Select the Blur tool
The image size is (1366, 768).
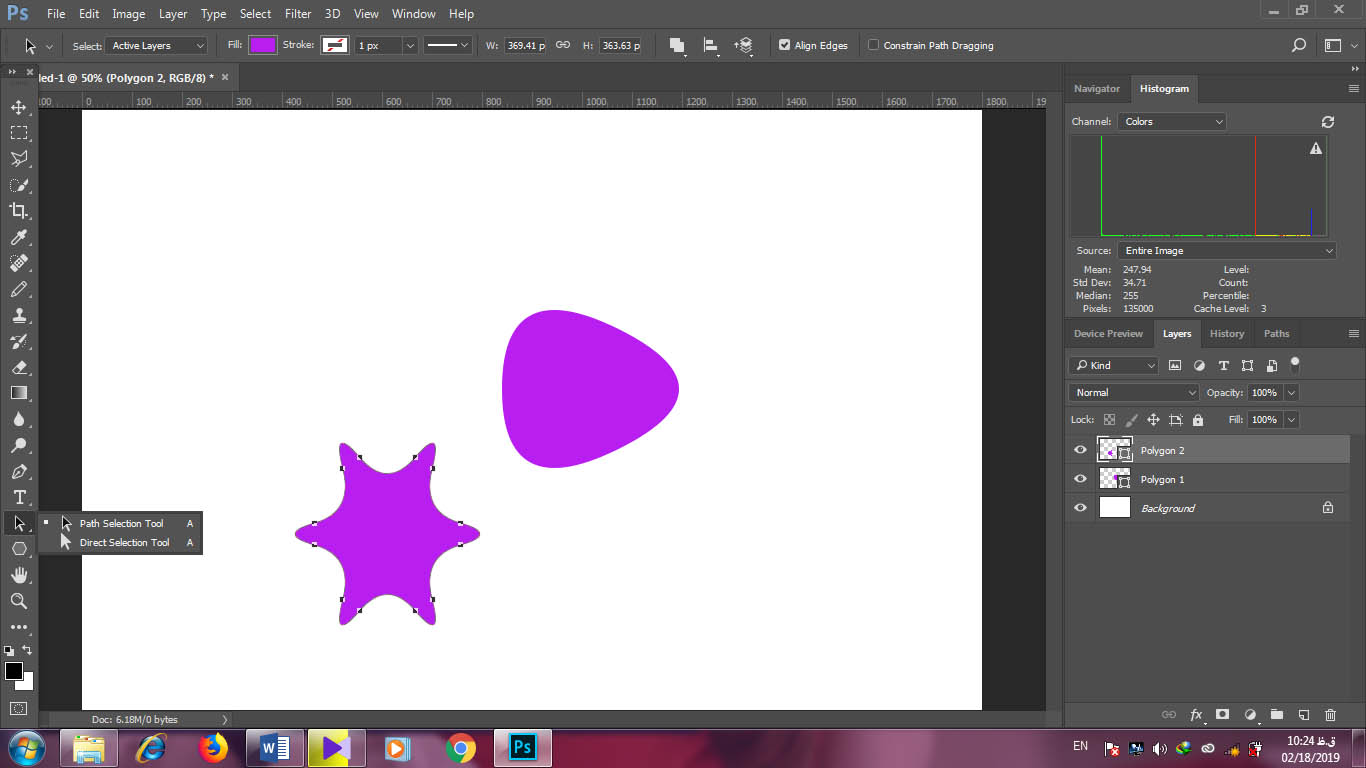pyautogui.click(x=19, y=419)
